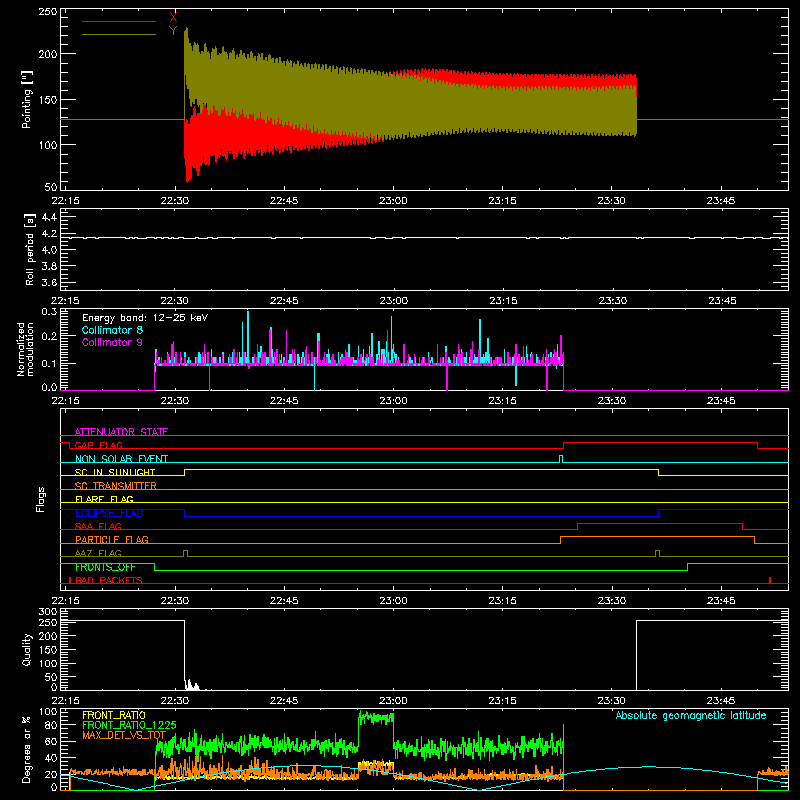Click the 'Flags' axis title
The width and height of the screenshot is (800, 800).
[41, 499]
